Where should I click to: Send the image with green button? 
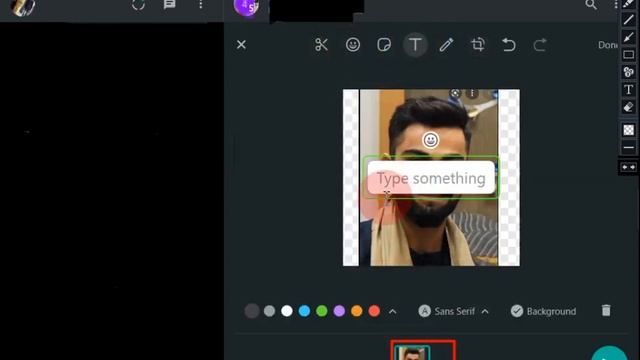pyautogui.click(x=609, y=353)
